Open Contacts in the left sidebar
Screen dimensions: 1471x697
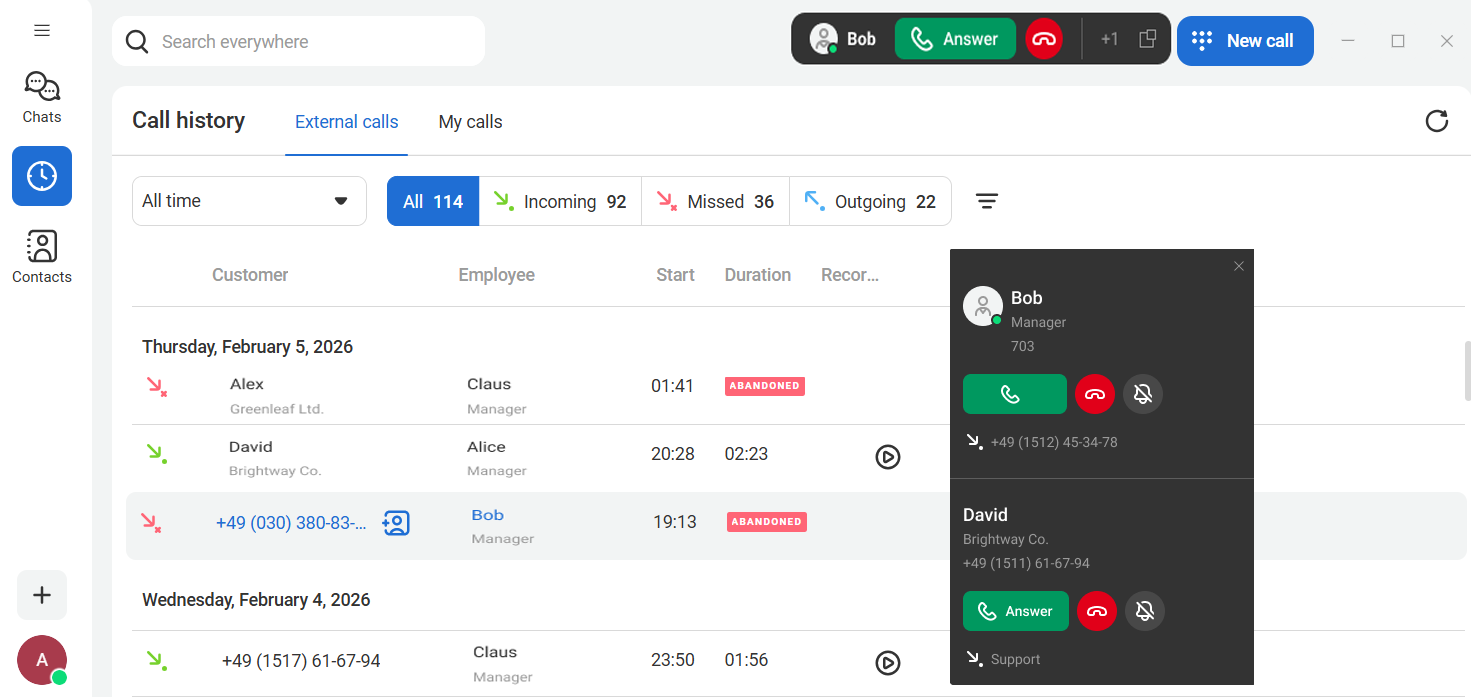[42, 257]
